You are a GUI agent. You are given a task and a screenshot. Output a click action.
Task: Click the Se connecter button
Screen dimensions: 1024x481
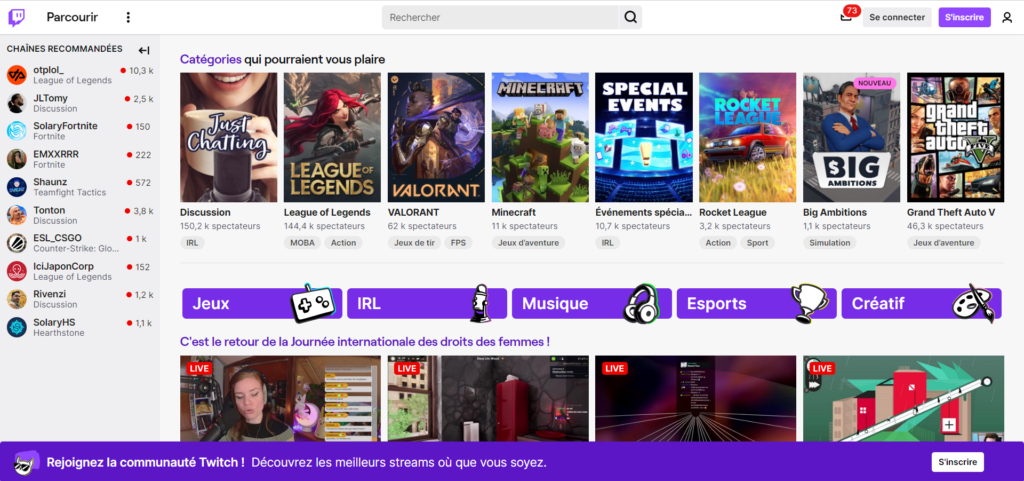coord(897,18)
